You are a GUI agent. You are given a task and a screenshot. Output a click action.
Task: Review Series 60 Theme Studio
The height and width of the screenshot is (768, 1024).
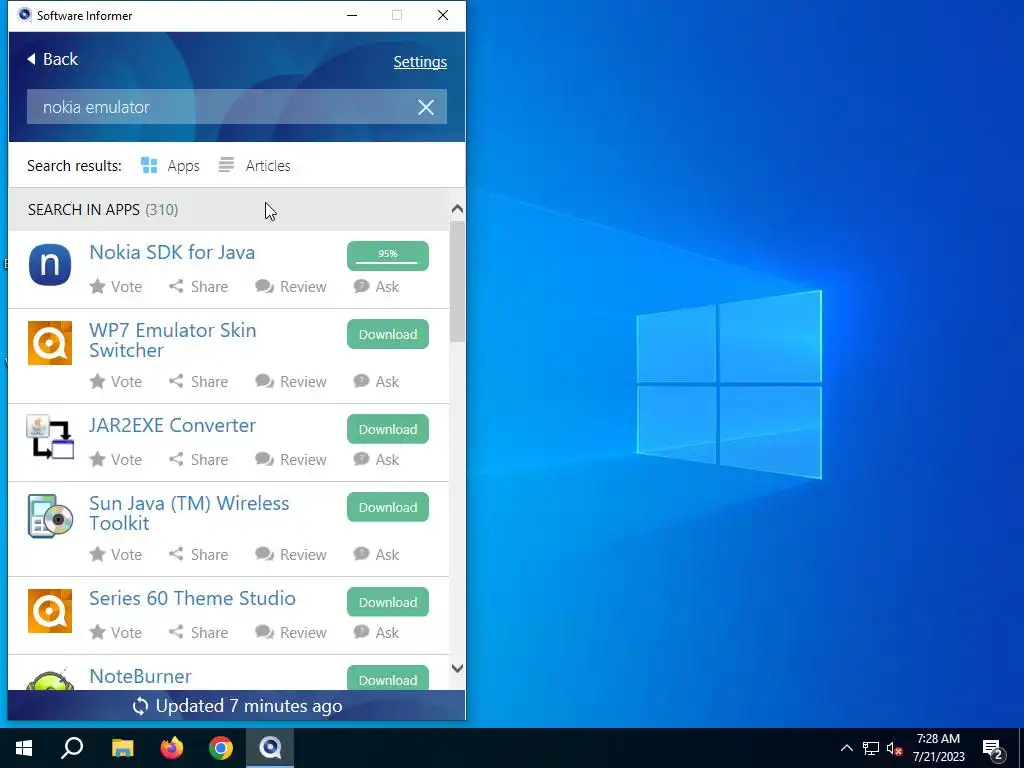tap(291, 633)
